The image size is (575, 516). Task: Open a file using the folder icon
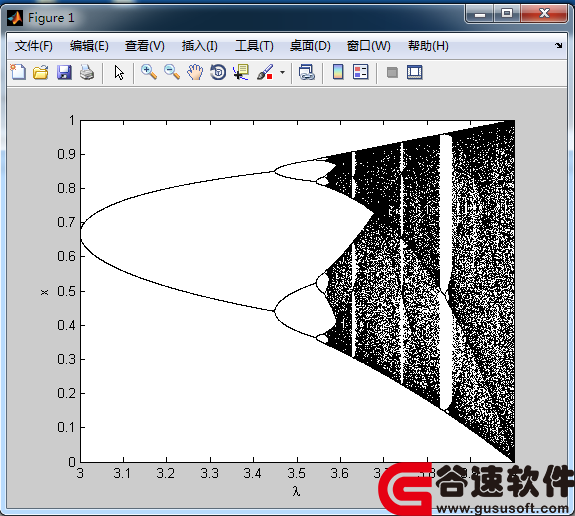pyautogui.click(x=41, y=72)
